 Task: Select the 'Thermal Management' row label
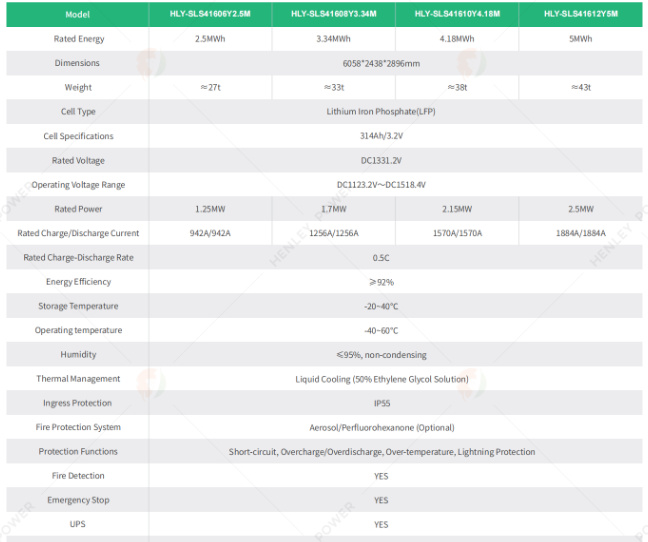[x=78, y=379]
